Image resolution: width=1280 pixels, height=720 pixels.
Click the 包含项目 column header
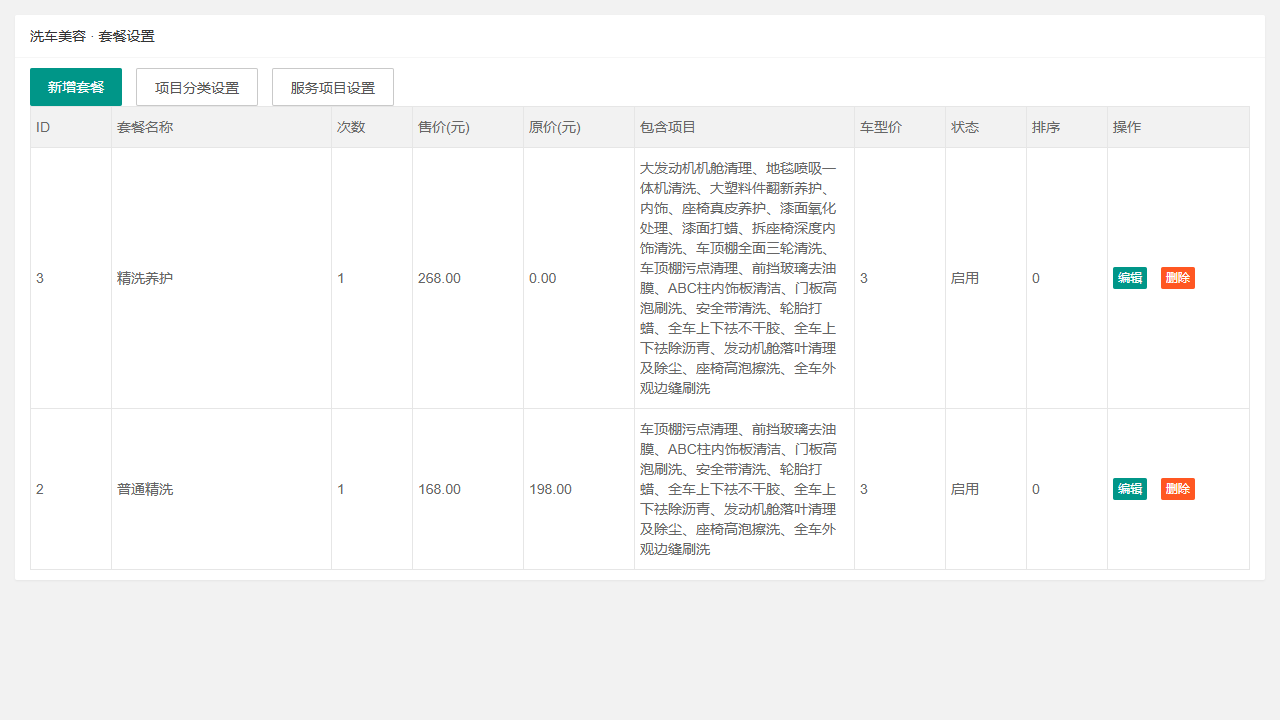click(x=744, y=127)
